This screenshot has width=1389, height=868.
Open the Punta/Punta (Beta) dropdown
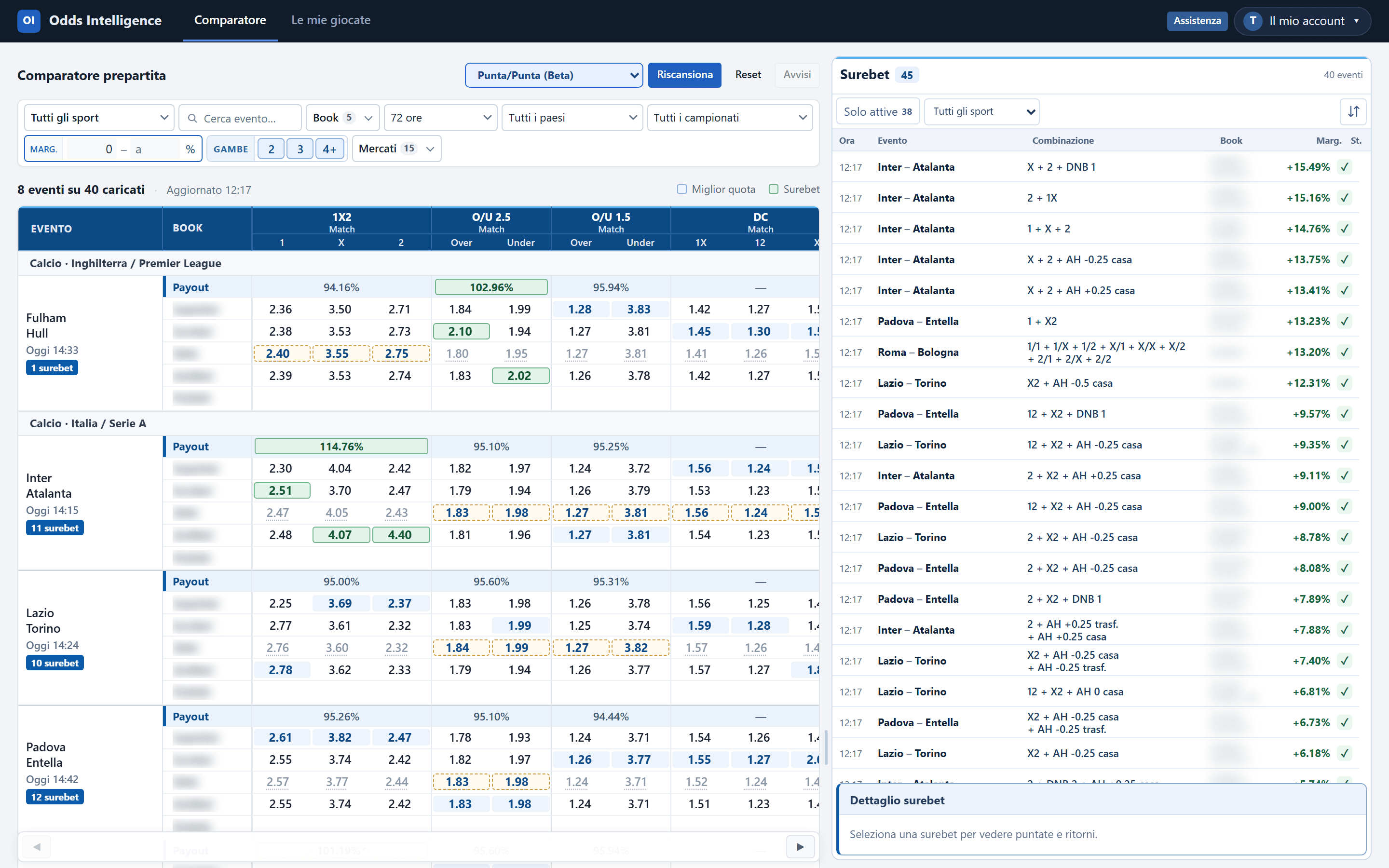click(553, 75)
